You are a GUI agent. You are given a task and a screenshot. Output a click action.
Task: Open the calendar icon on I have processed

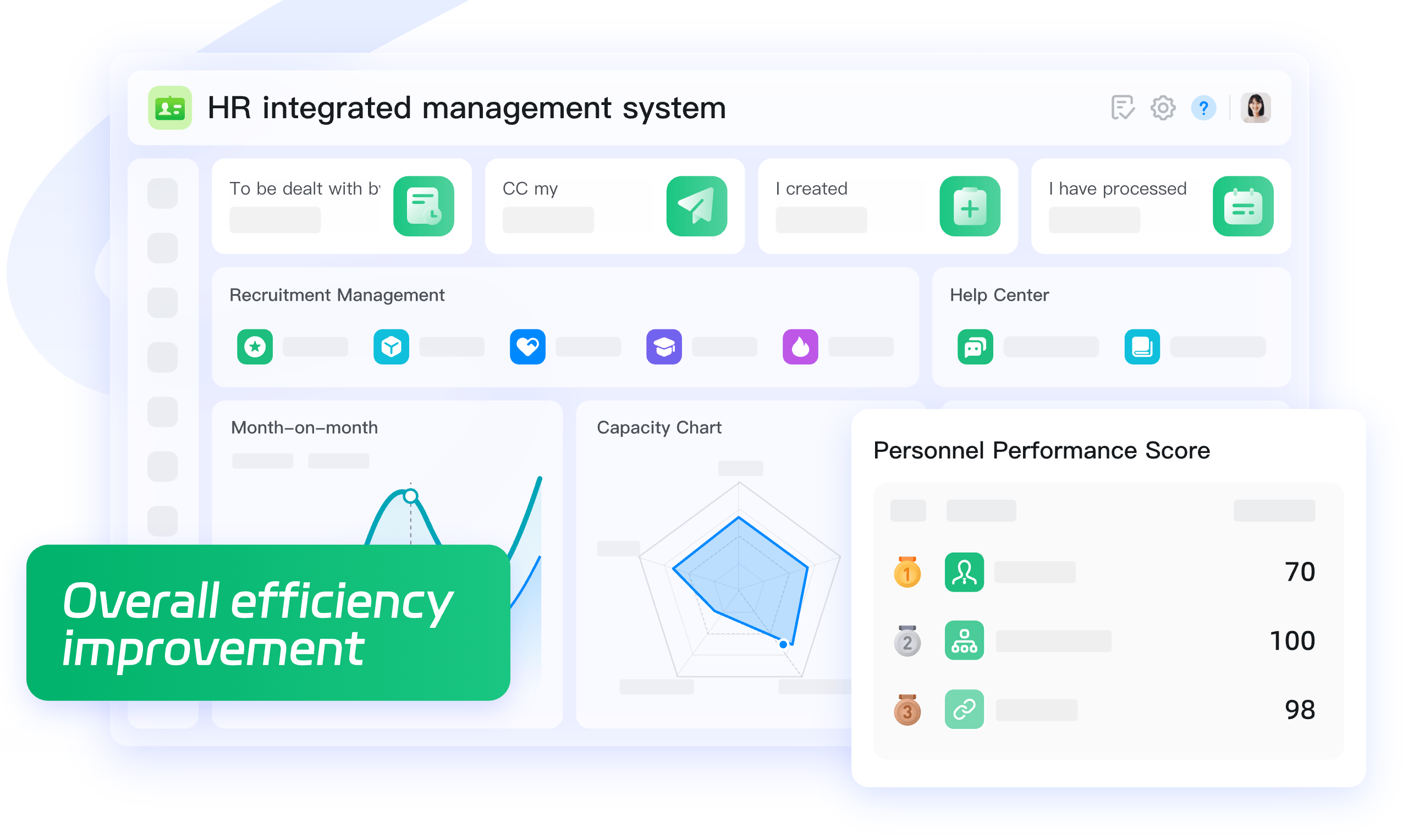click(x=1243, y=207)
